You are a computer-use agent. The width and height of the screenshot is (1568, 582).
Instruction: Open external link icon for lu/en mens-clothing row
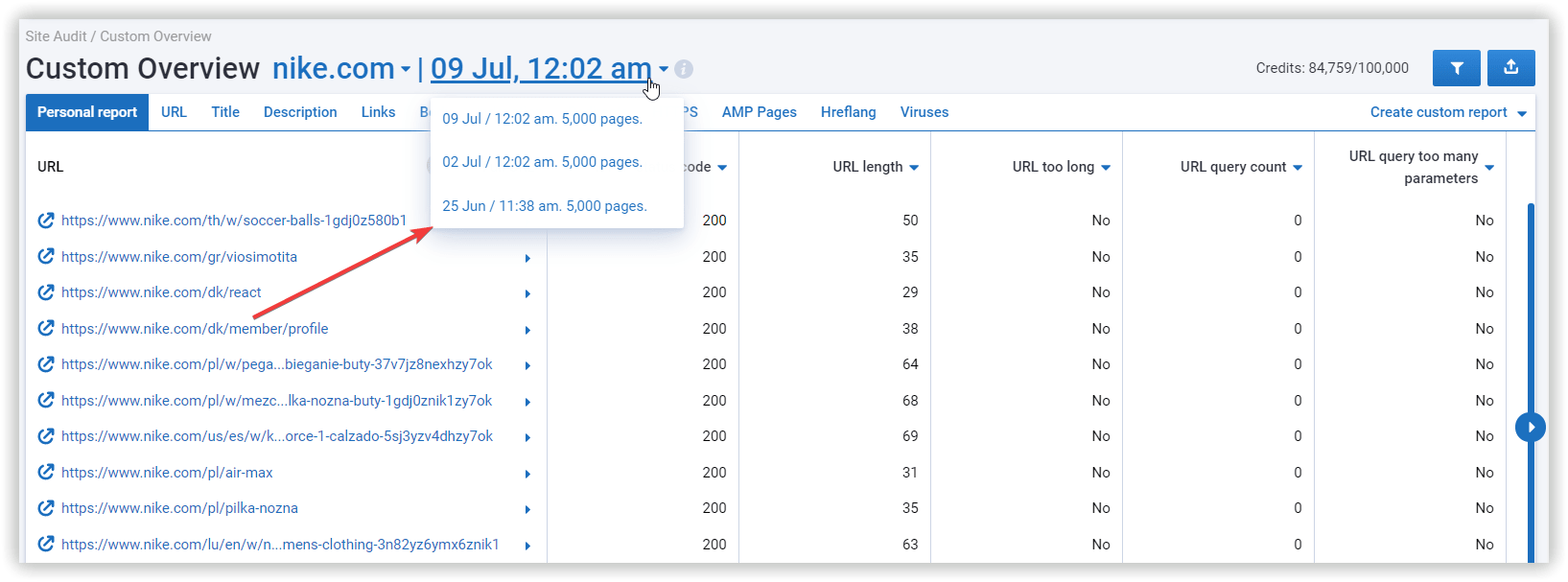[45, 544]
